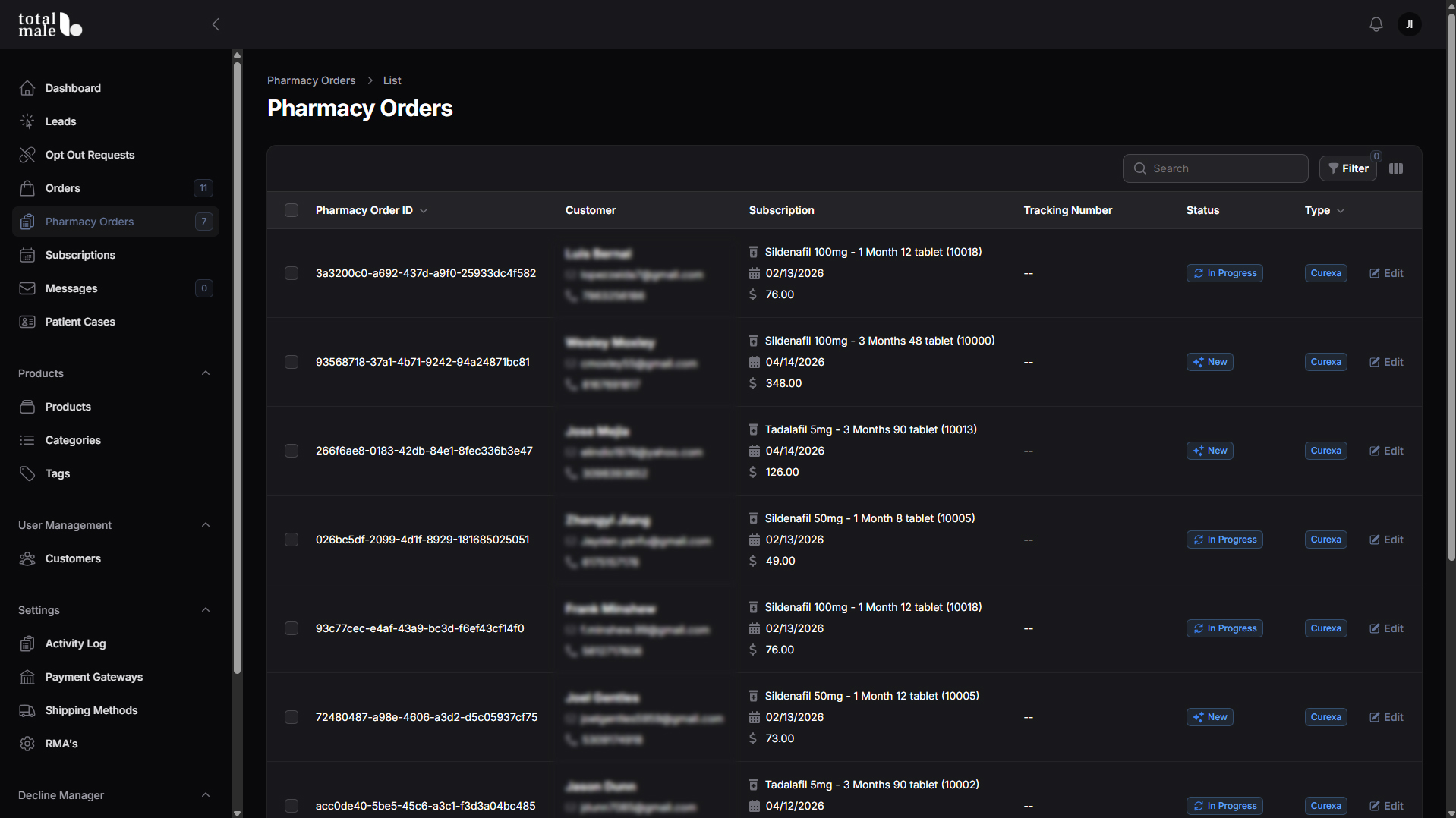Screen dimensions: 1456x818
Task: Click the Opt Out Requests icon
Action: click(x=27, y=155)
